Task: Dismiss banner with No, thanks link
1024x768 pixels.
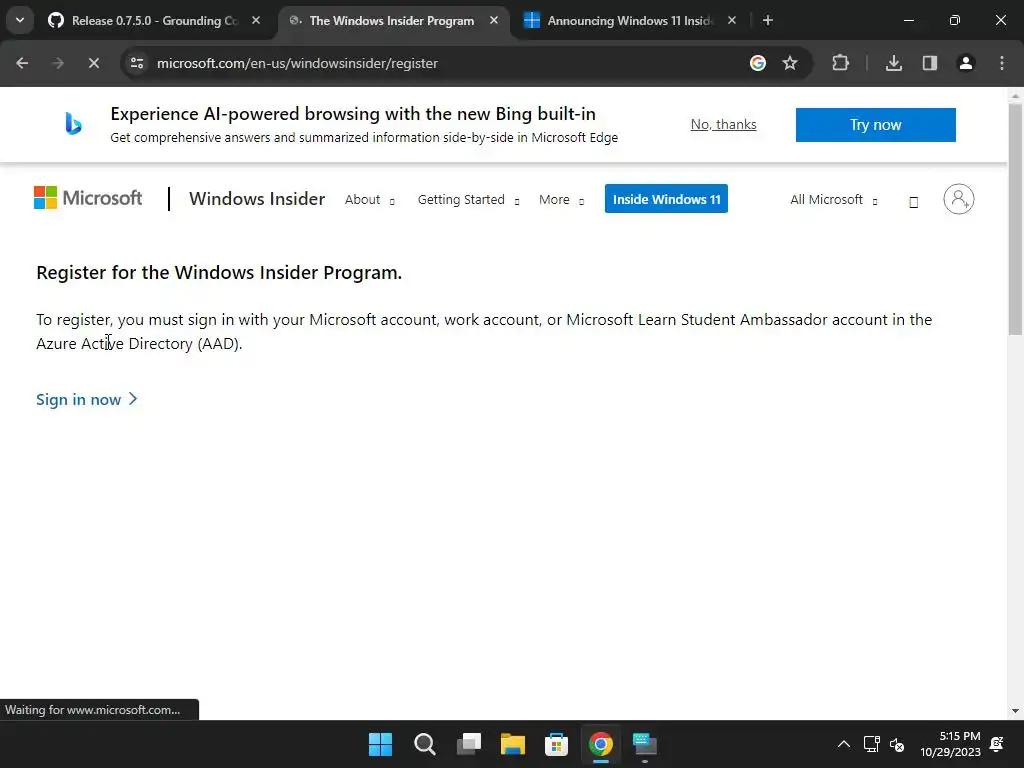Action: [x=724, y=125]
